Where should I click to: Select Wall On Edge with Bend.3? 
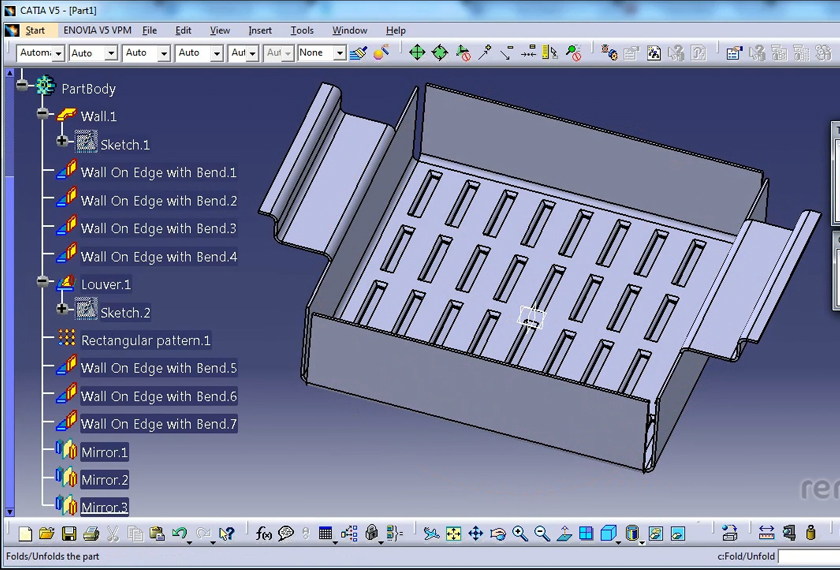[158, 228]
